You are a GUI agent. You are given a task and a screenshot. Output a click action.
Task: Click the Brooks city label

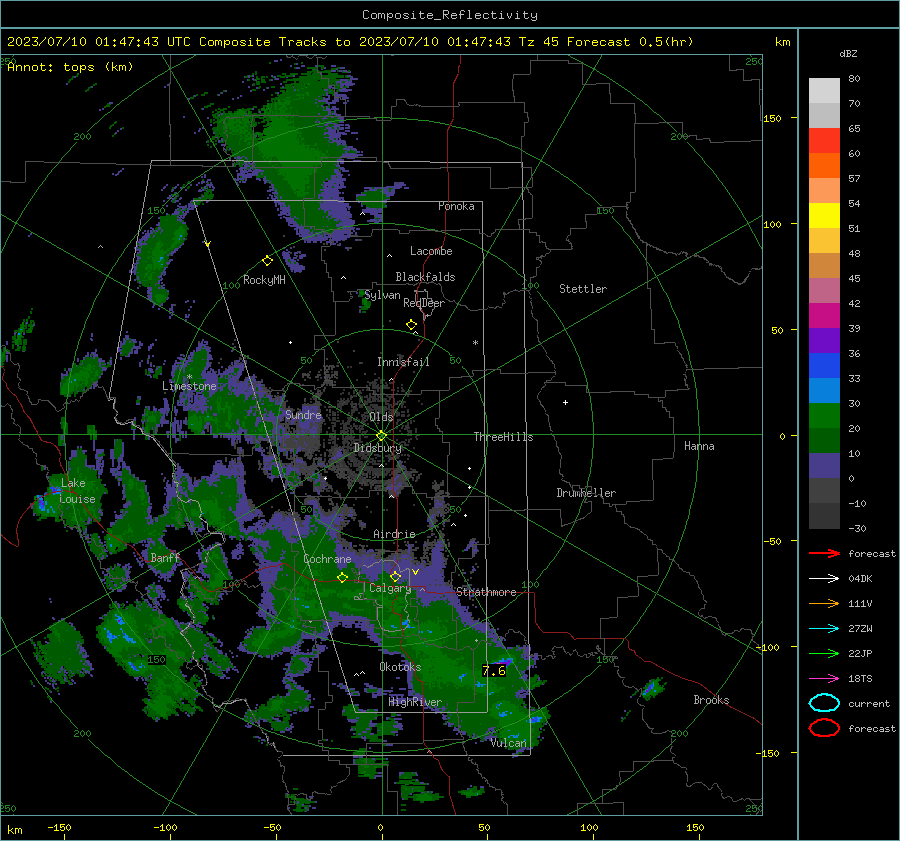click(x=711, y=700)
